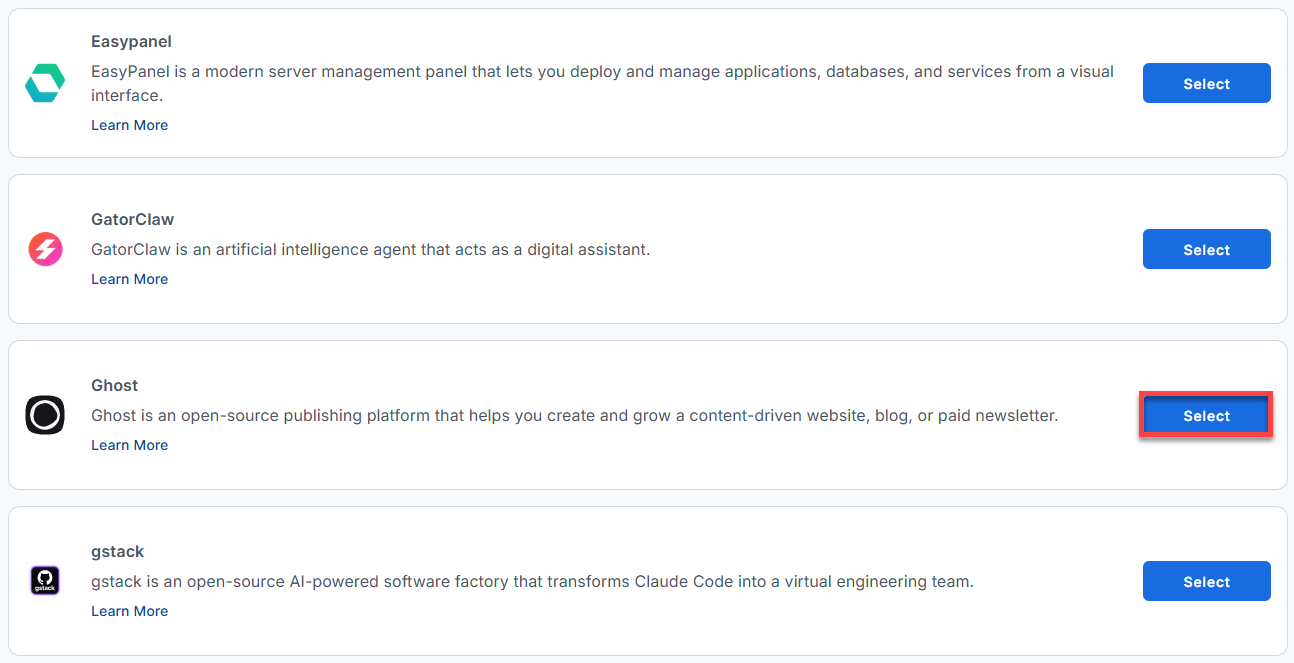Click the Easypanel logo icon

coord(45,83)
